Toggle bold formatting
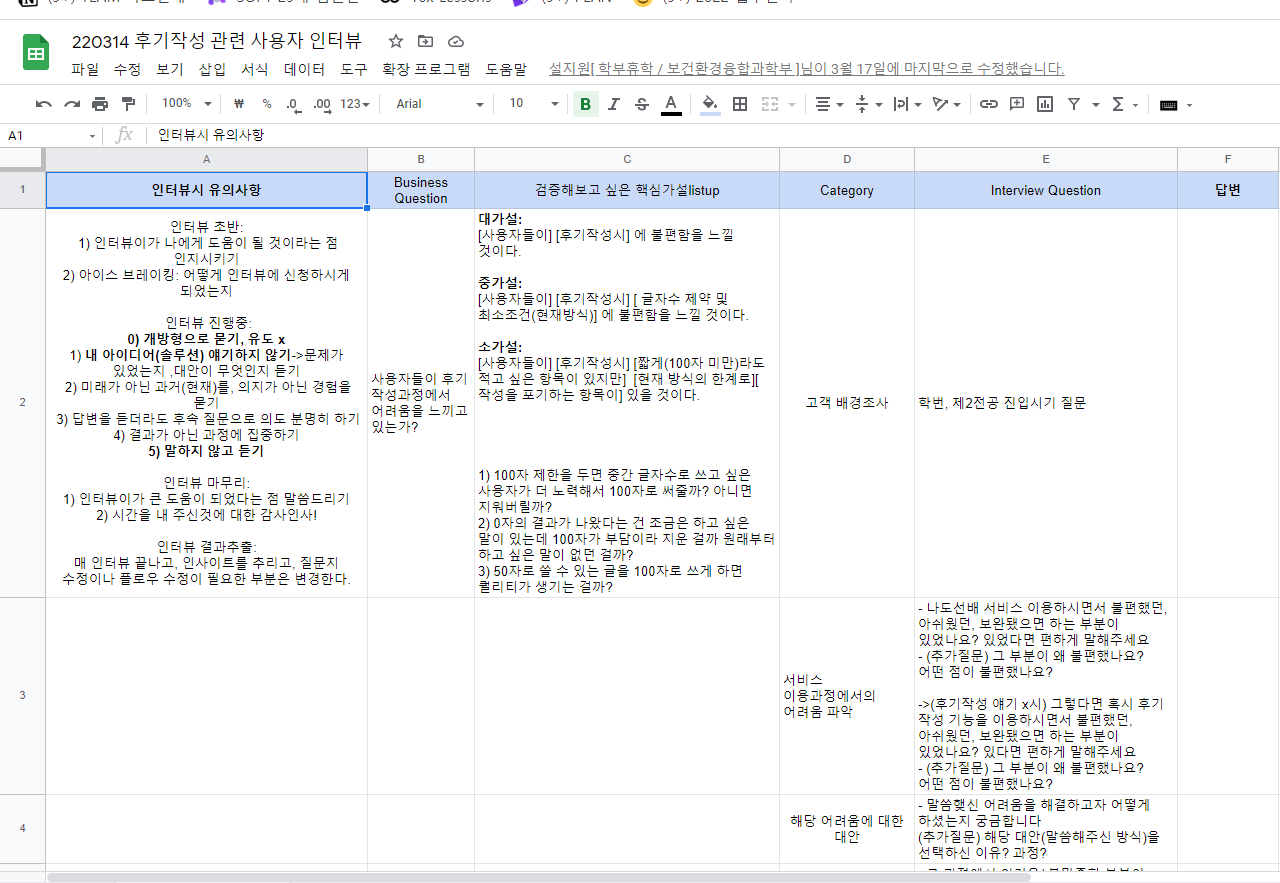Screen dimensions: 1280x883 coord(585,104)
